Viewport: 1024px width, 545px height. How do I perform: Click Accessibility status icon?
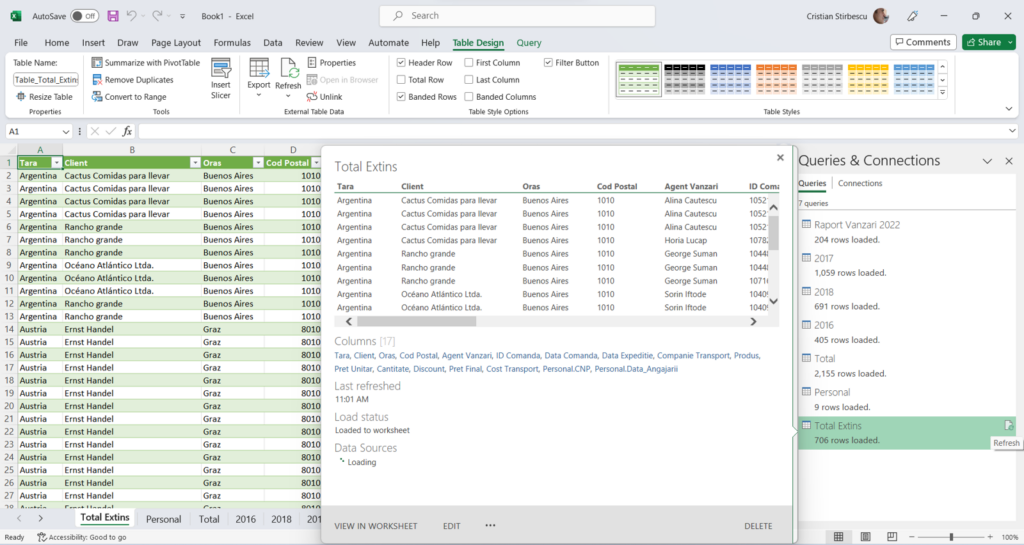pyautogui.click(x=42, y=537)
